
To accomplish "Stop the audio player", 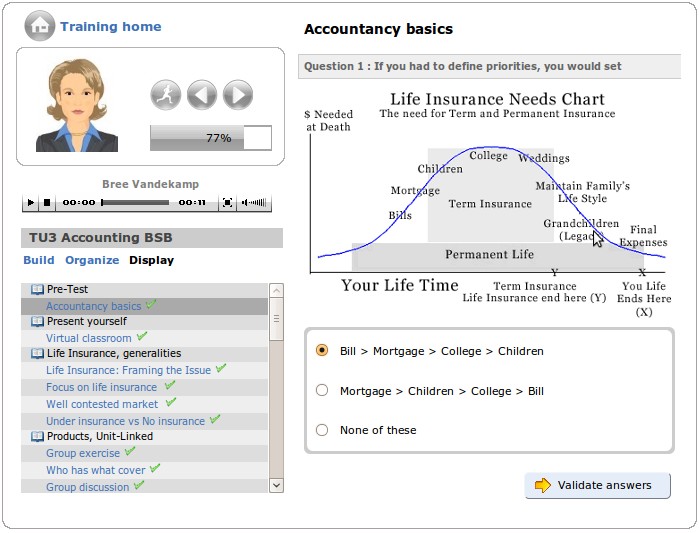I will (48, 203).
